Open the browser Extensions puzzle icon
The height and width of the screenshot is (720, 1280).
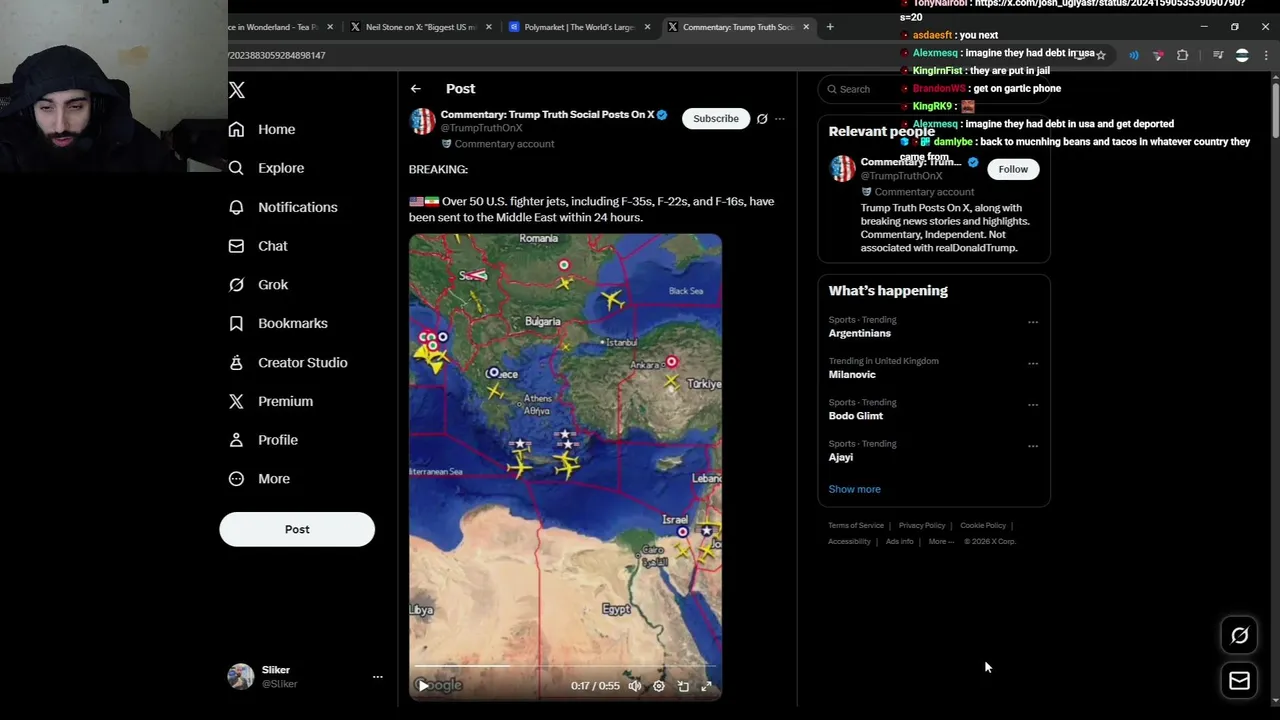click(x=1182, y=55)
